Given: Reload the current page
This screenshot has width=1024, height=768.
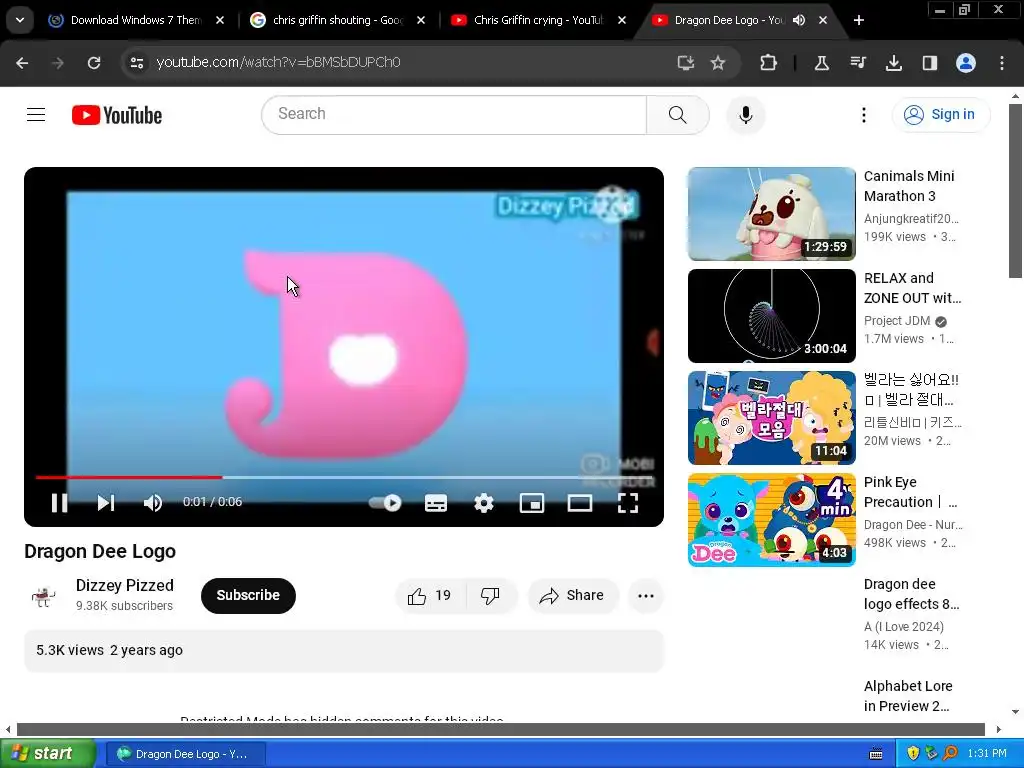Looking at the screenshot, I should coord(94,63).
